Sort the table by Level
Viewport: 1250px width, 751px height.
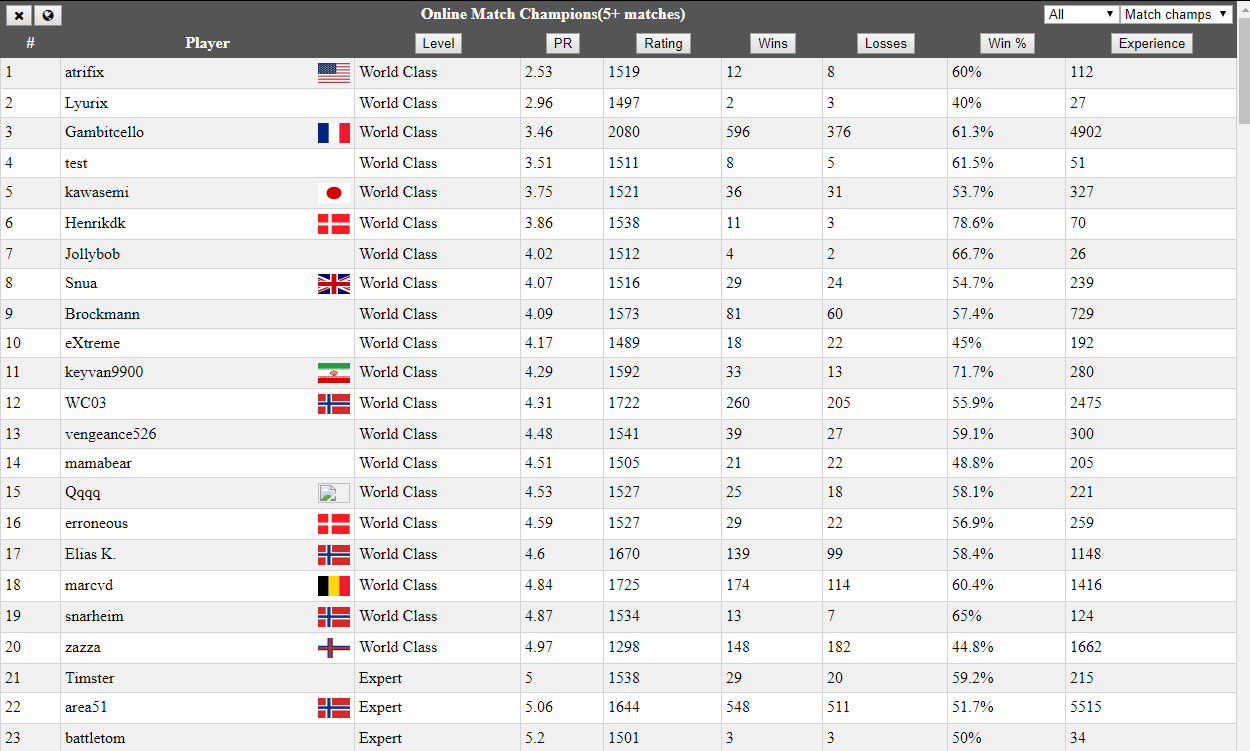pos(438,43)
